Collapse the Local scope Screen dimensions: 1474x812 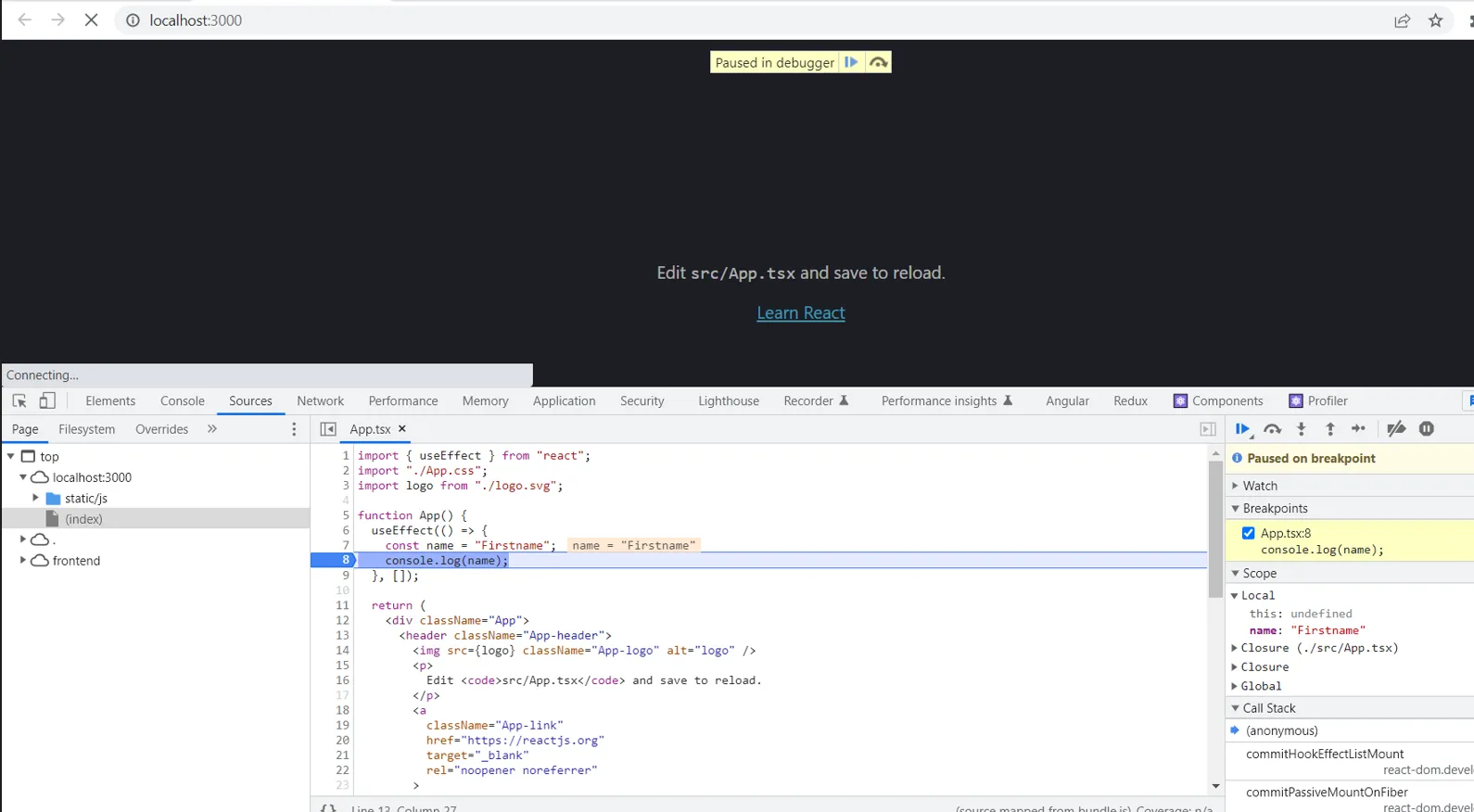click(x=1235, y=595)
